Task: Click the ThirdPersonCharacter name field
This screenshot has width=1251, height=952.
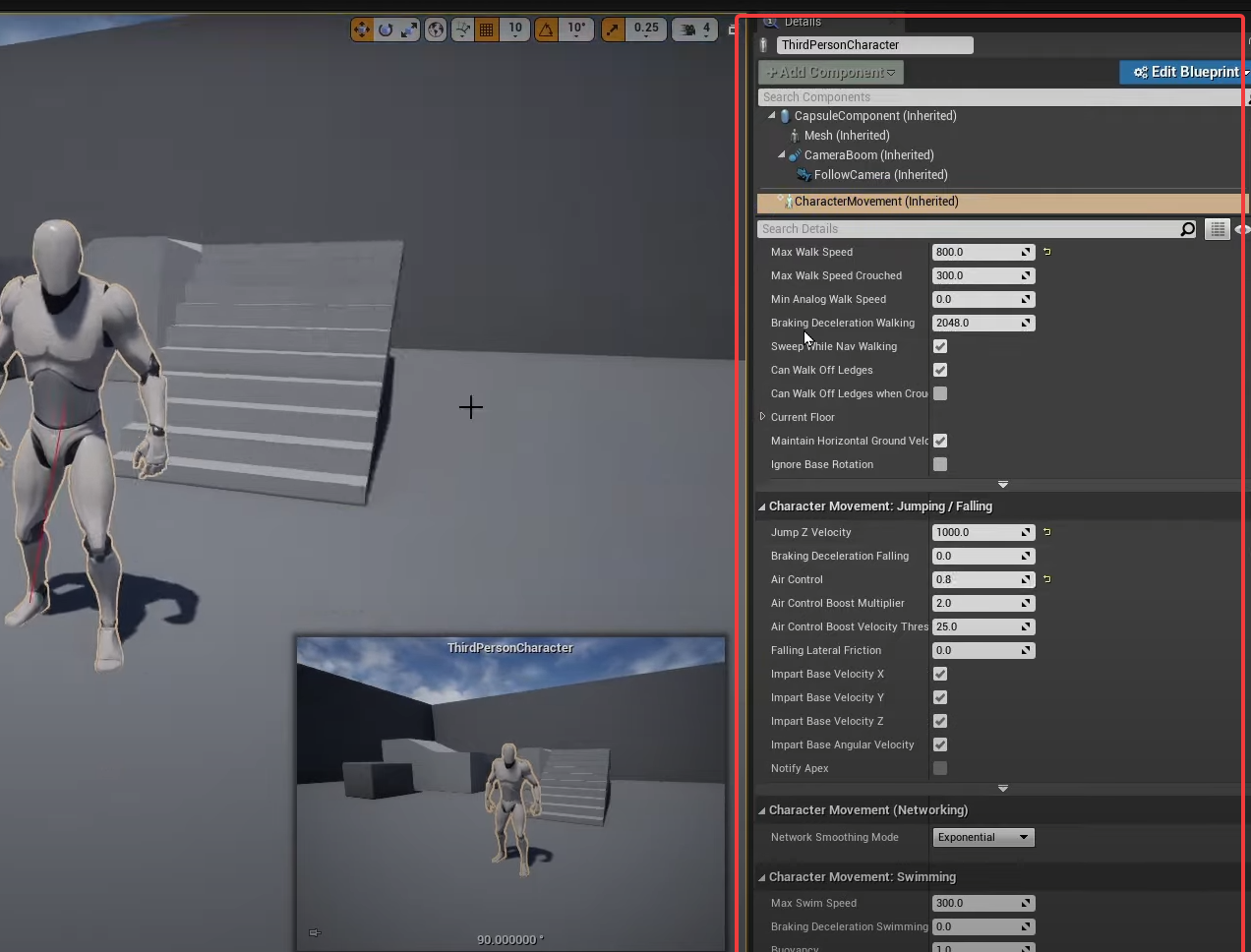Action: click(874, 45)
